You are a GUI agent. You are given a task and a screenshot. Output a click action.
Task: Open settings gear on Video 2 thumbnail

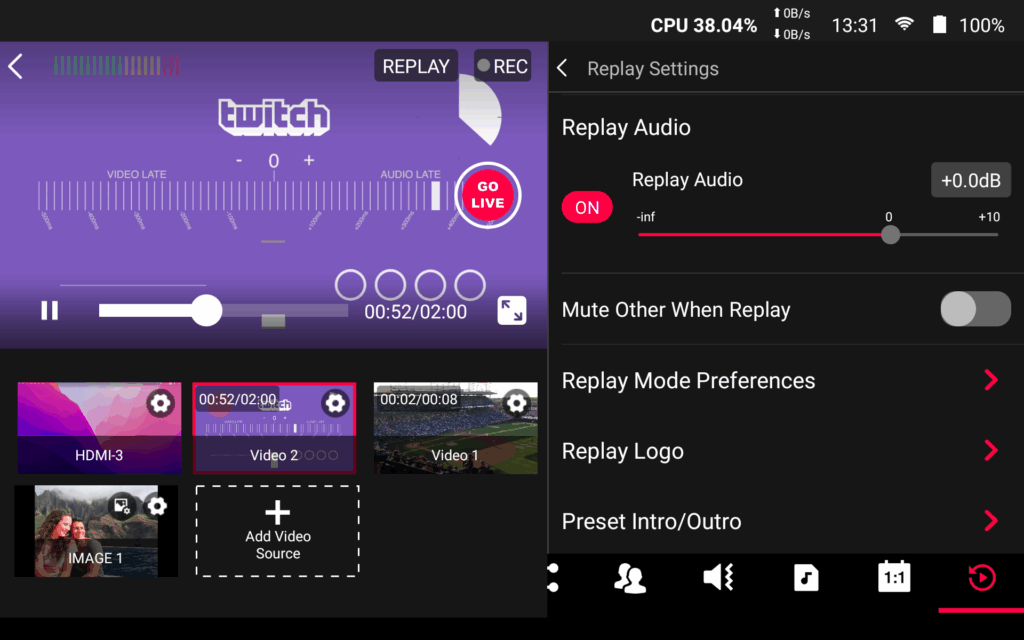(335, 403)
